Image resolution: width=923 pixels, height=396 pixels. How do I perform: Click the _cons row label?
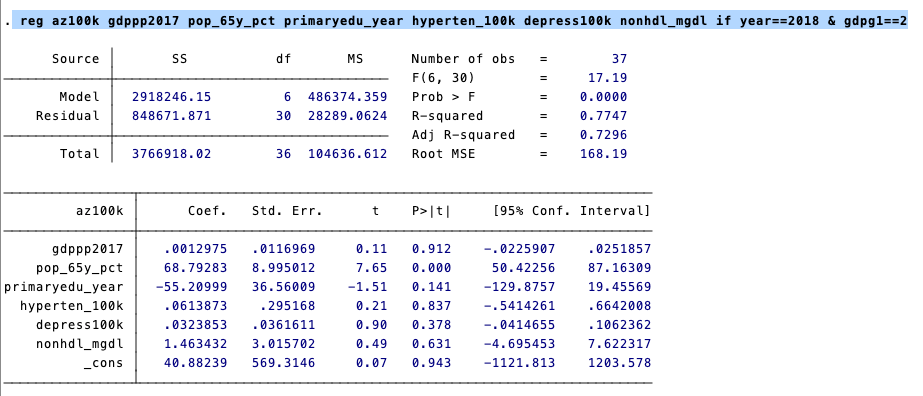[104, 362]
